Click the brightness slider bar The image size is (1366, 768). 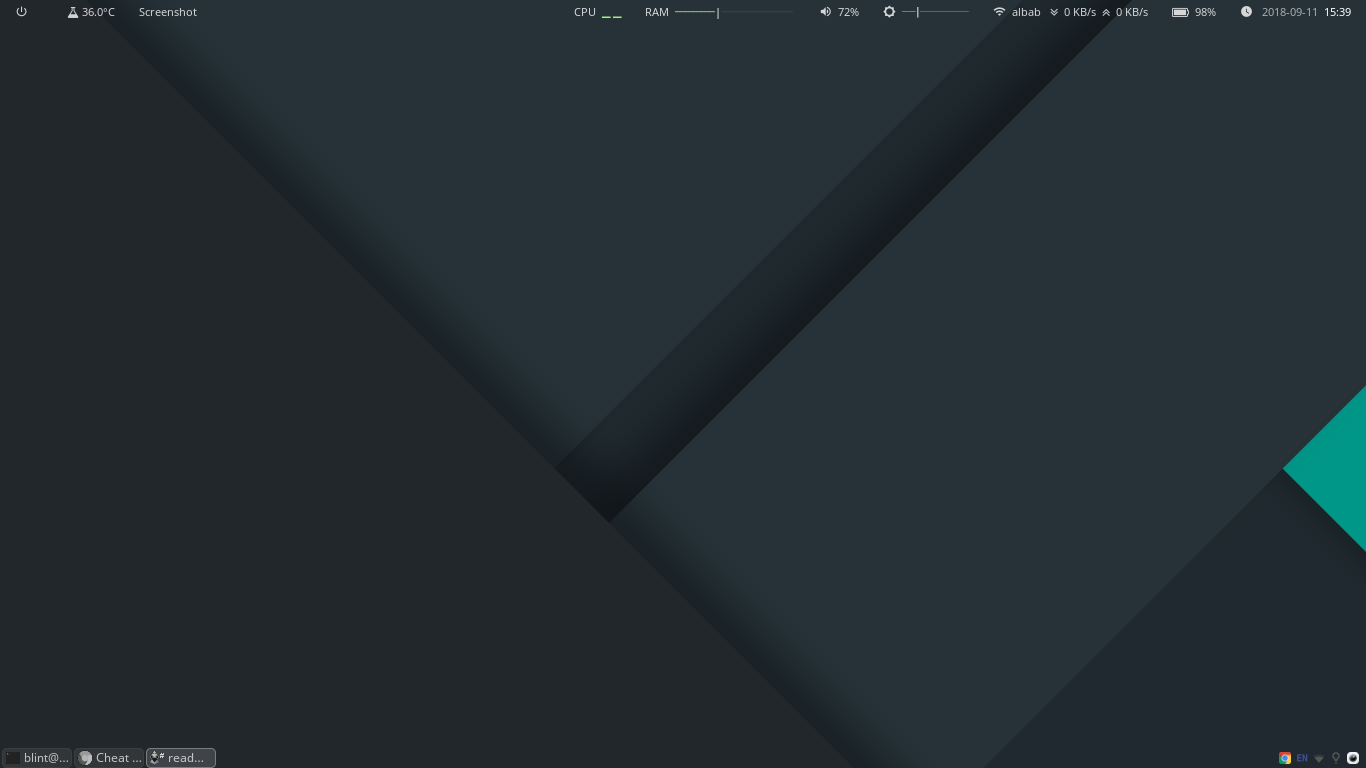(935, 12)
